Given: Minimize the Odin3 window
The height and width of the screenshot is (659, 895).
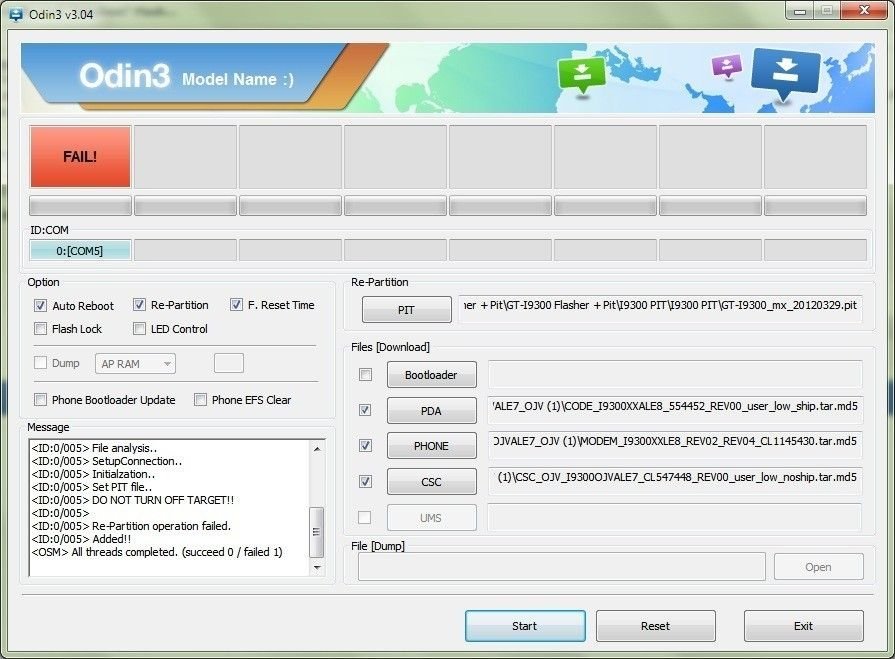Looking at the screenshot, I should (800, 11).
